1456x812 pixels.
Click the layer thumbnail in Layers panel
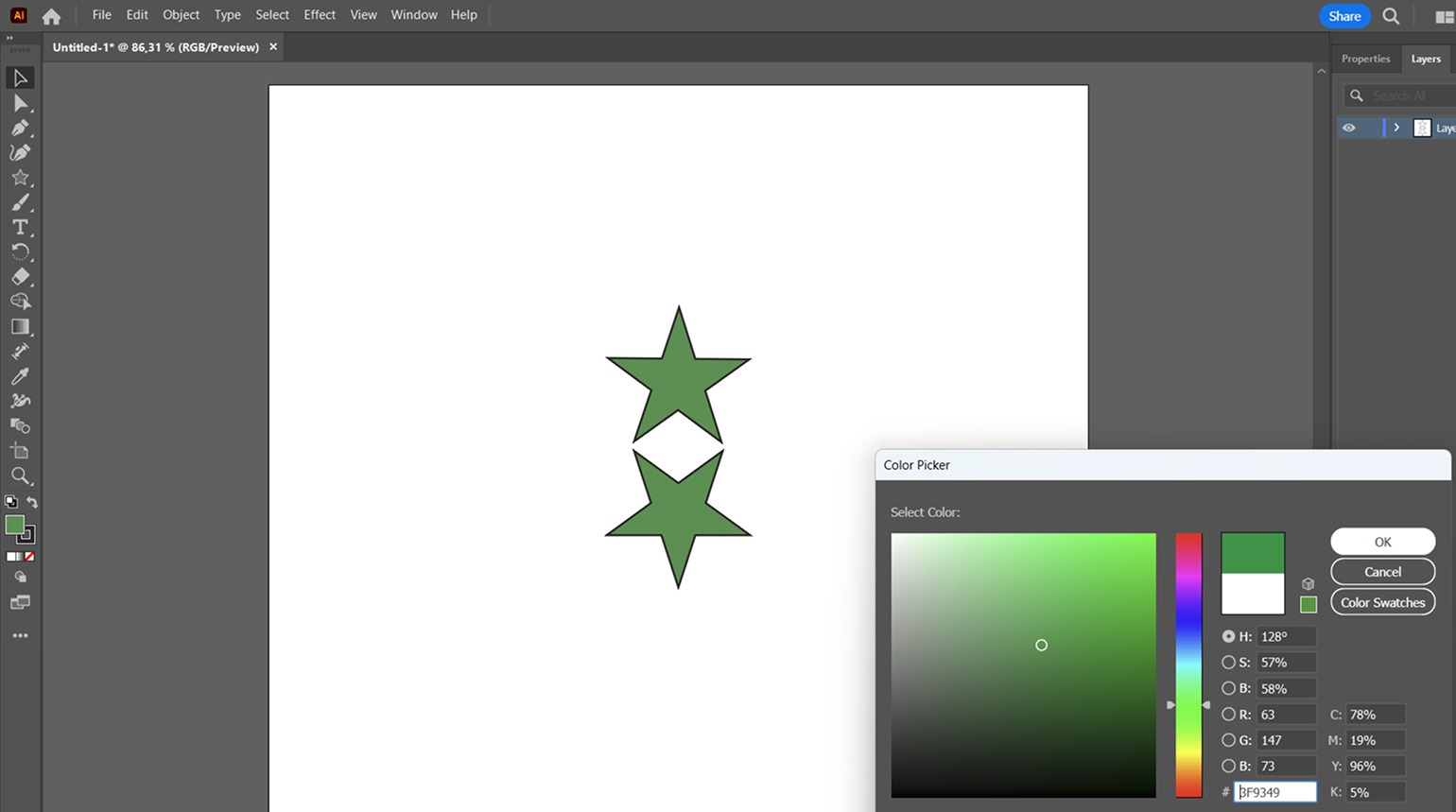click(1422, 128)
